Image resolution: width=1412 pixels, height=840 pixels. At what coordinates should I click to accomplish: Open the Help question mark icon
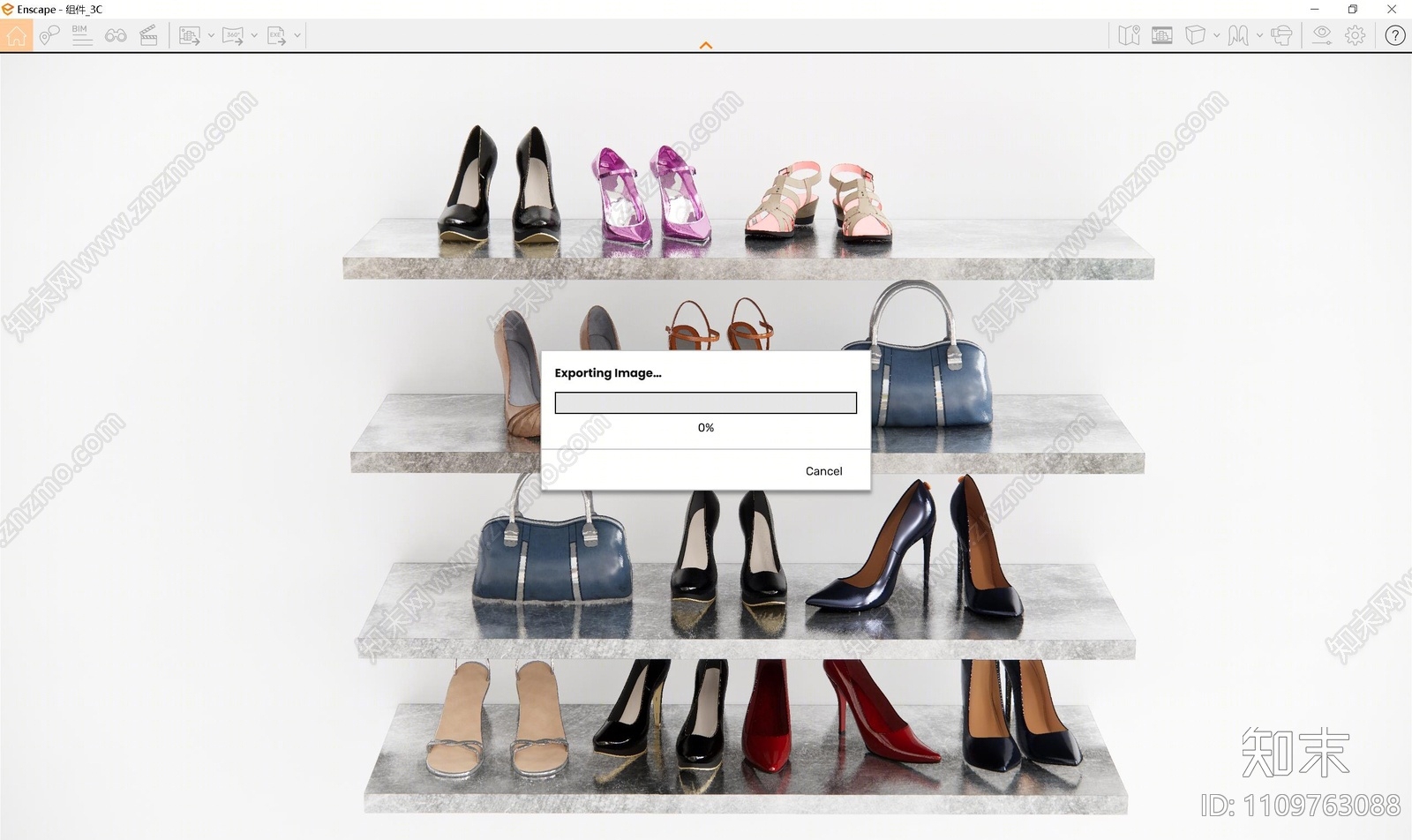coord(1394,35)
